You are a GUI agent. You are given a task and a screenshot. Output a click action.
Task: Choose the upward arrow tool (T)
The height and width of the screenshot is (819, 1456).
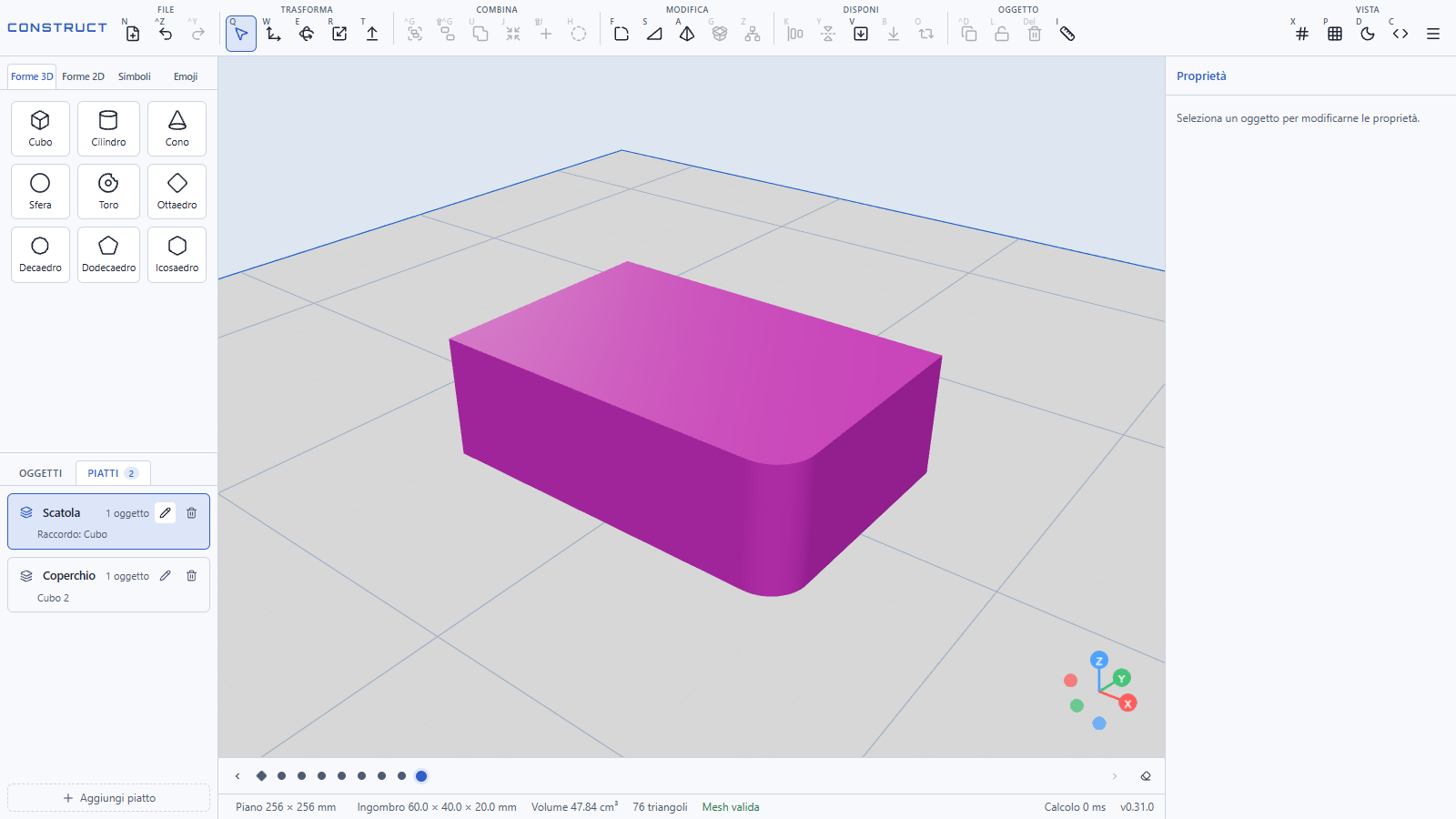click(x=372, y=34)
